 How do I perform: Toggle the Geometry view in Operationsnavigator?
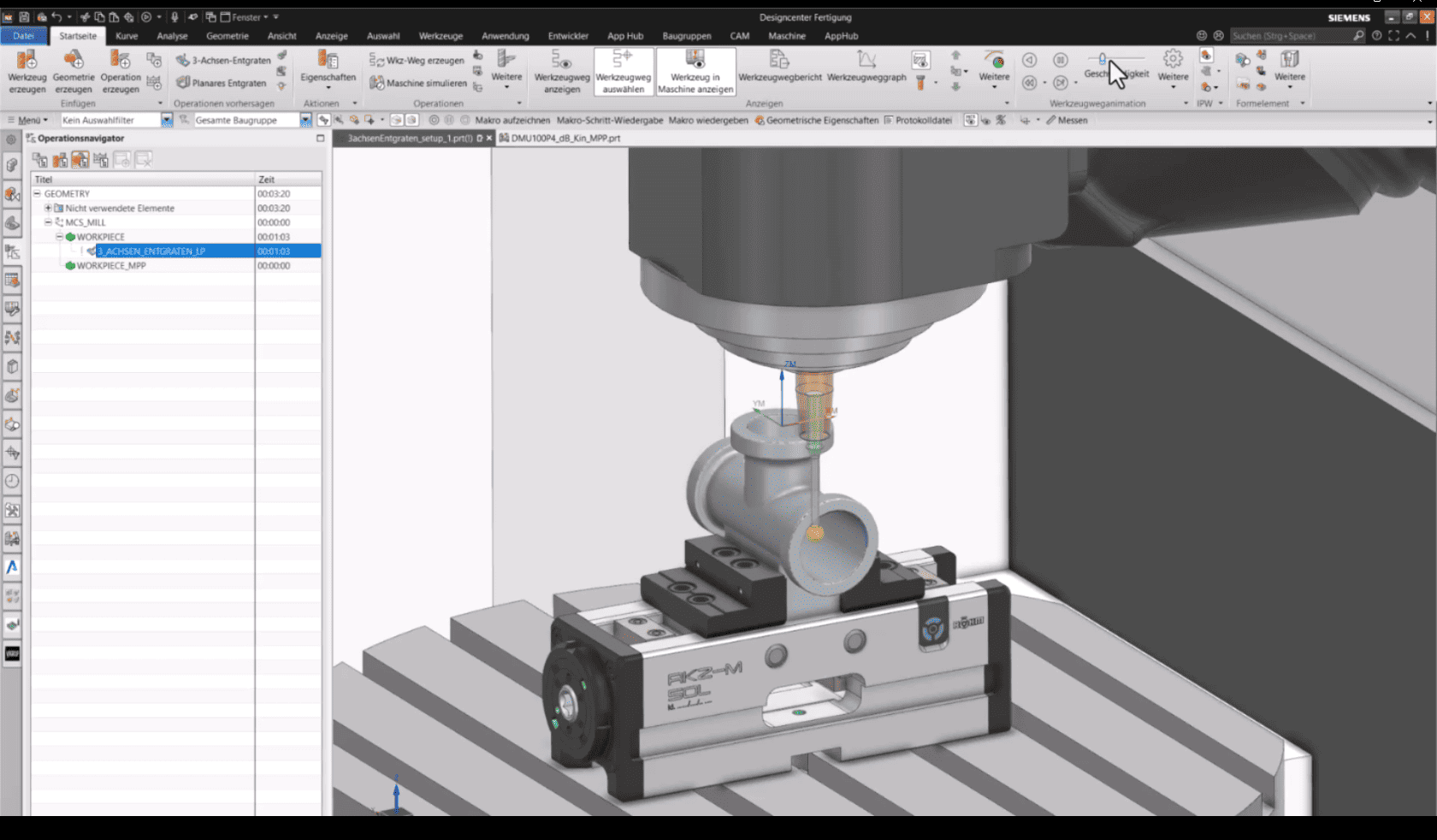80,160
